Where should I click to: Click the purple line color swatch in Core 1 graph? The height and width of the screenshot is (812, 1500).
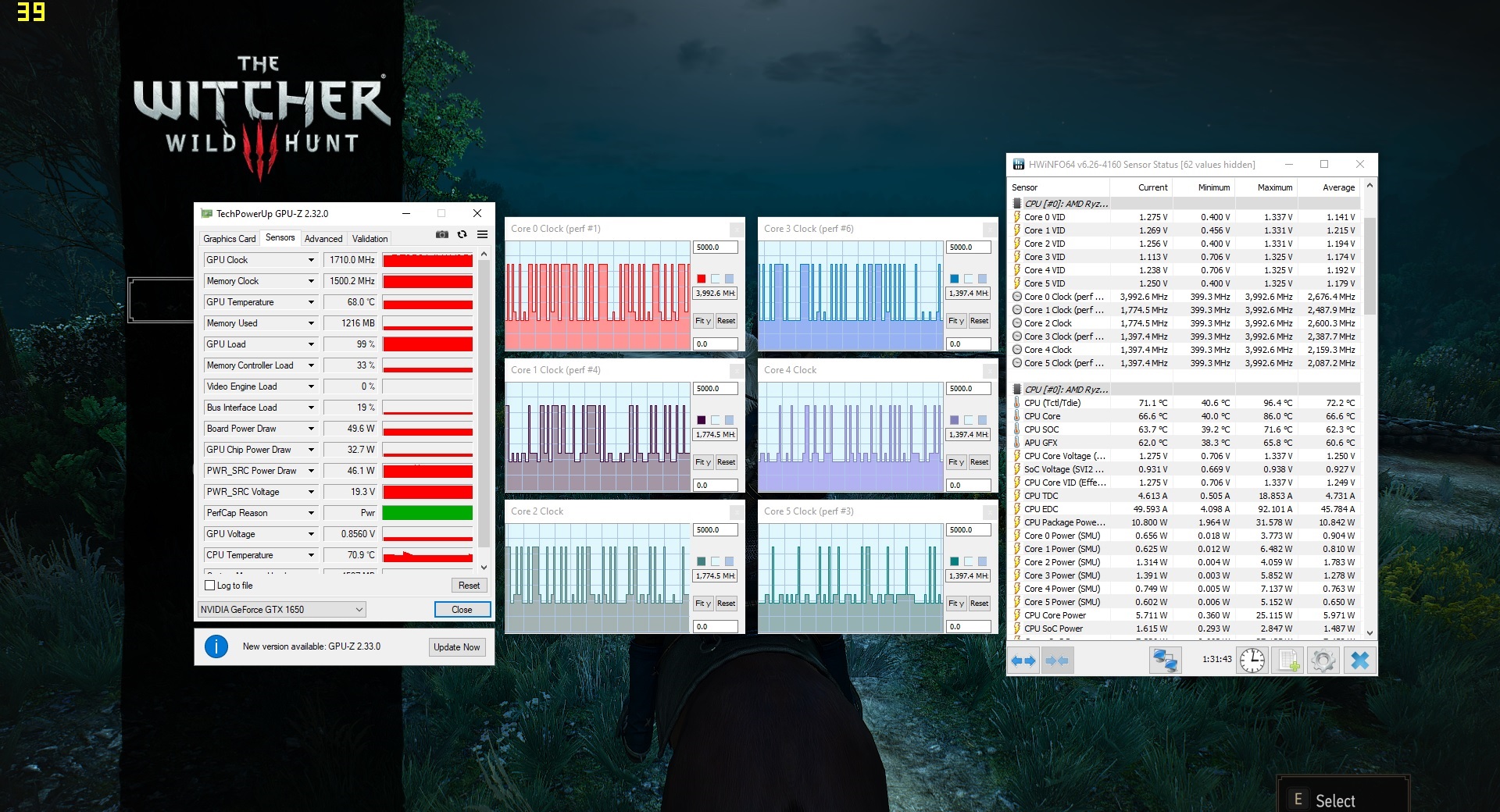pos(702,420)
